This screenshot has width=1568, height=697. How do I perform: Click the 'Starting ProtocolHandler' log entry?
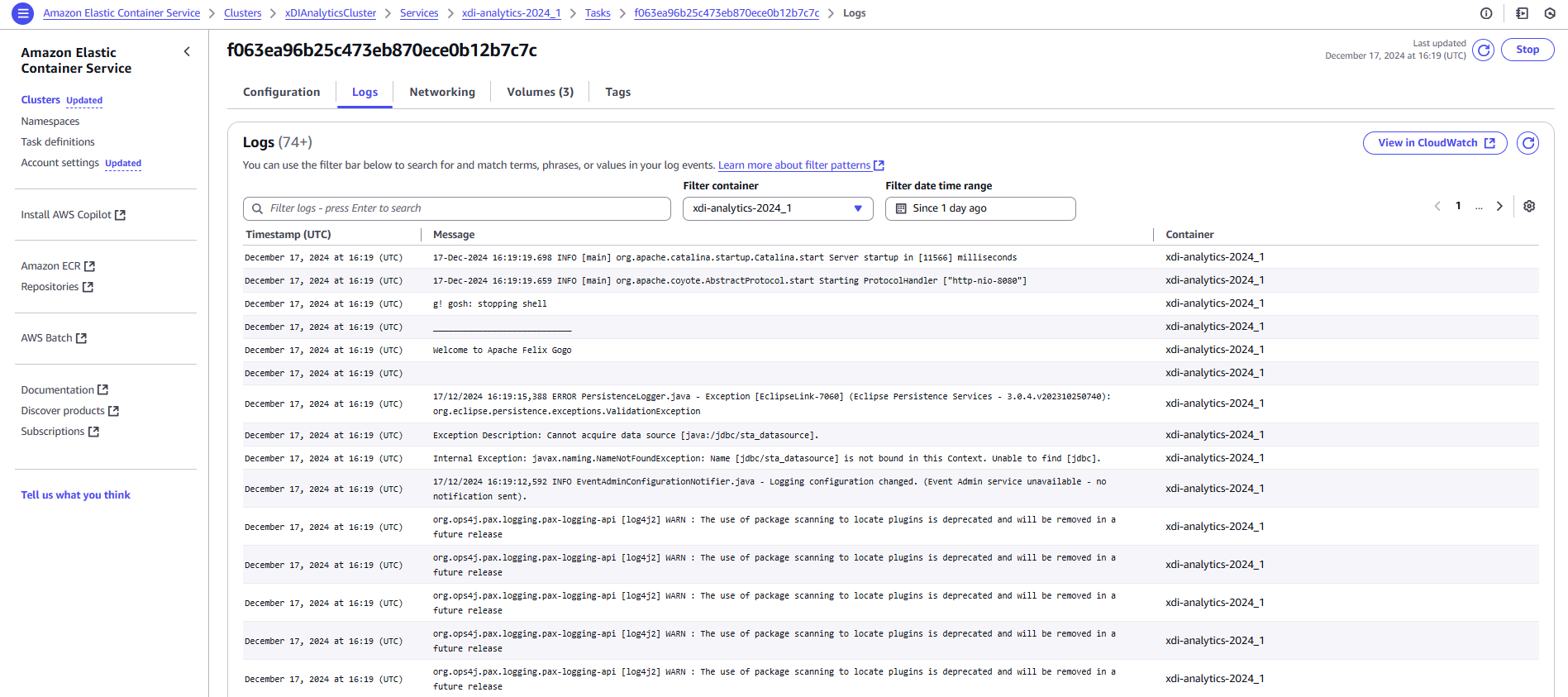[x=730, y=281]
